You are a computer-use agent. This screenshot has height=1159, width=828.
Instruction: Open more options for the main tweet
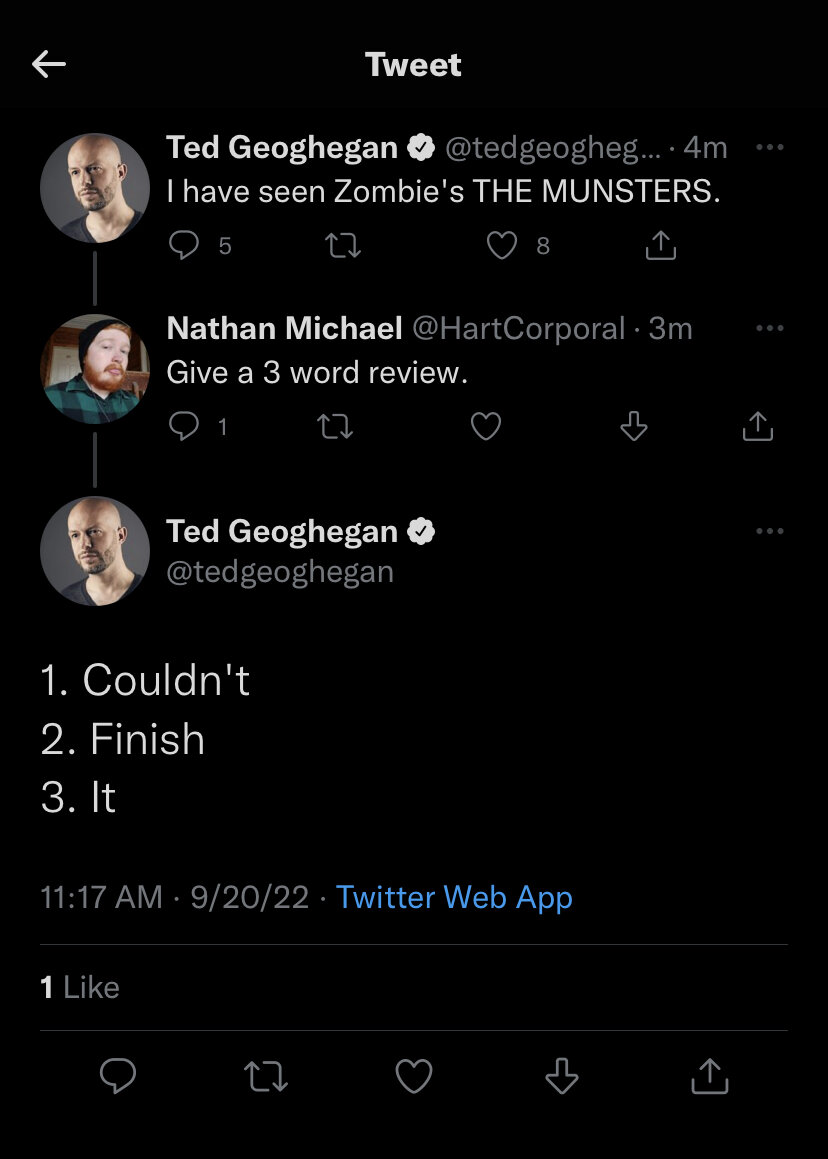[x=770, y=530]
